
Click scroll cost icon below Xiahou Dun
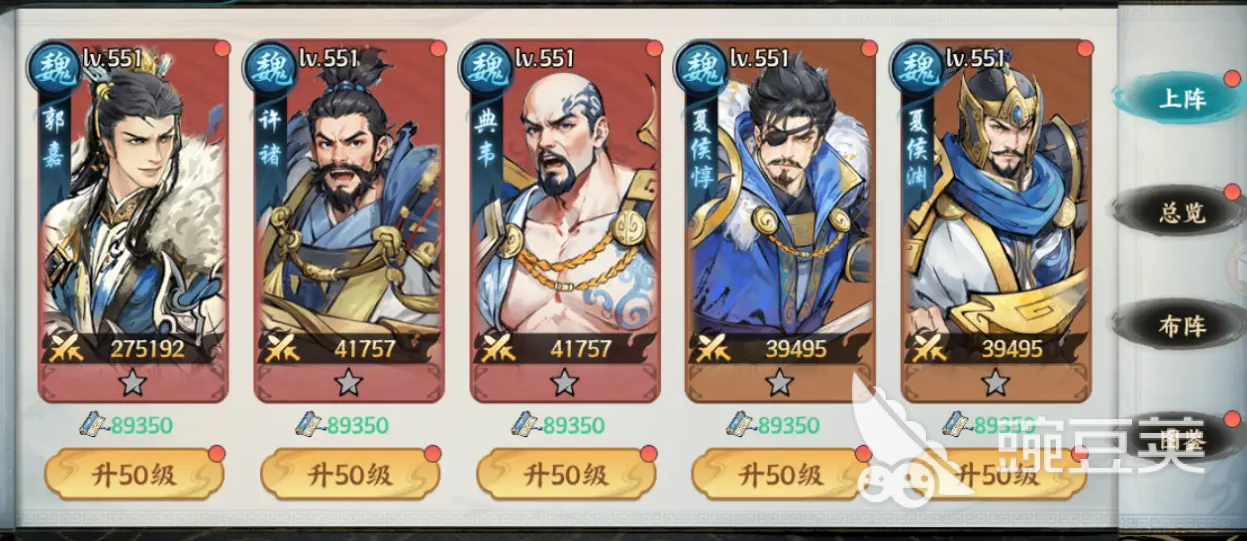point(741,425)
